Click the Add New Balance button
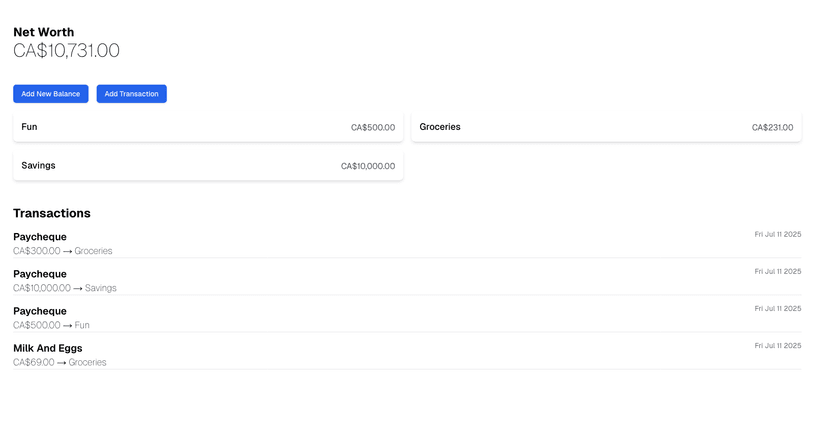 [x=51, y=94]
